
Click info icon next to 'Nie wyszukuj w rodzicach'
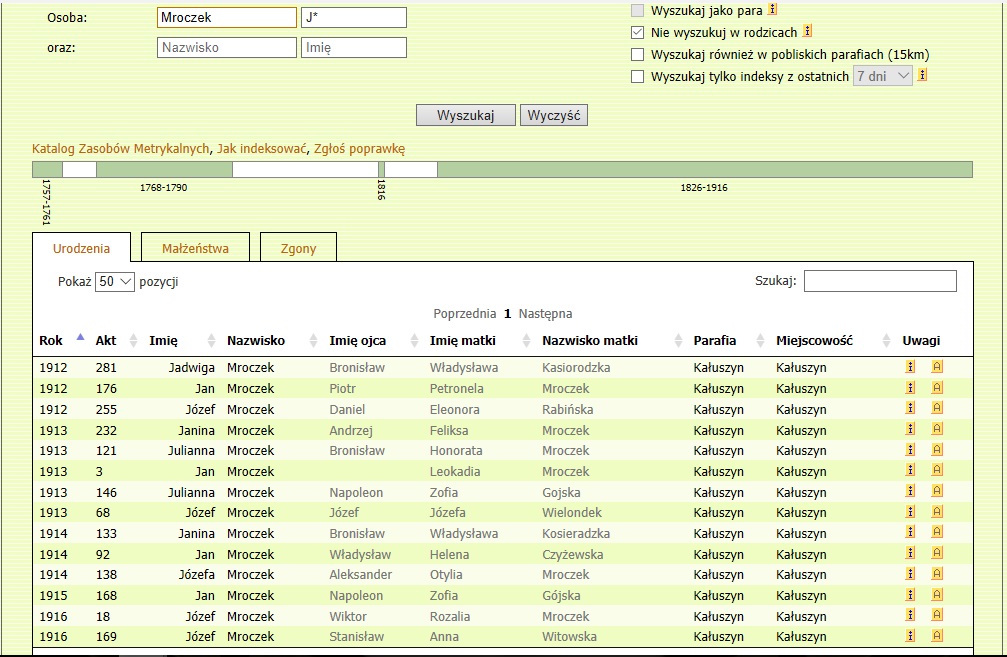pos(808,32)
